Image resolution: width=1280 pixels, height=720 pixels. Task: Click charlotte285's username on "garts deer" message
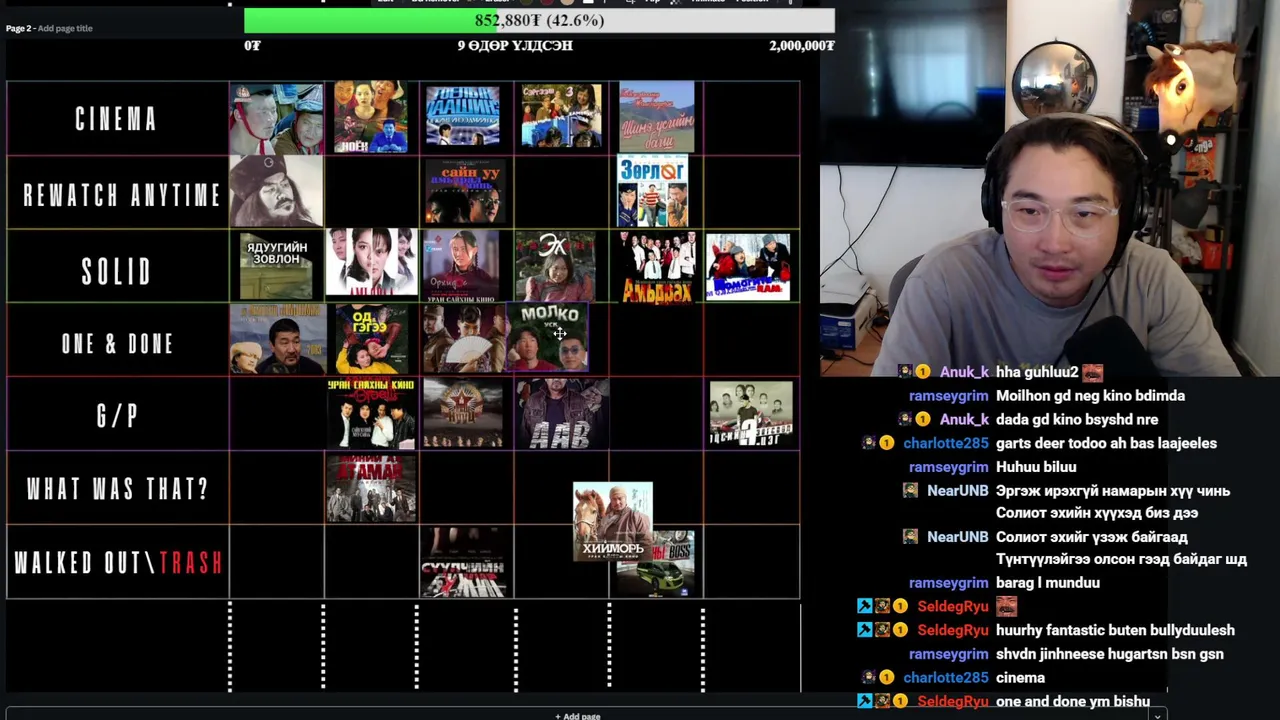(x=945, y=443)
